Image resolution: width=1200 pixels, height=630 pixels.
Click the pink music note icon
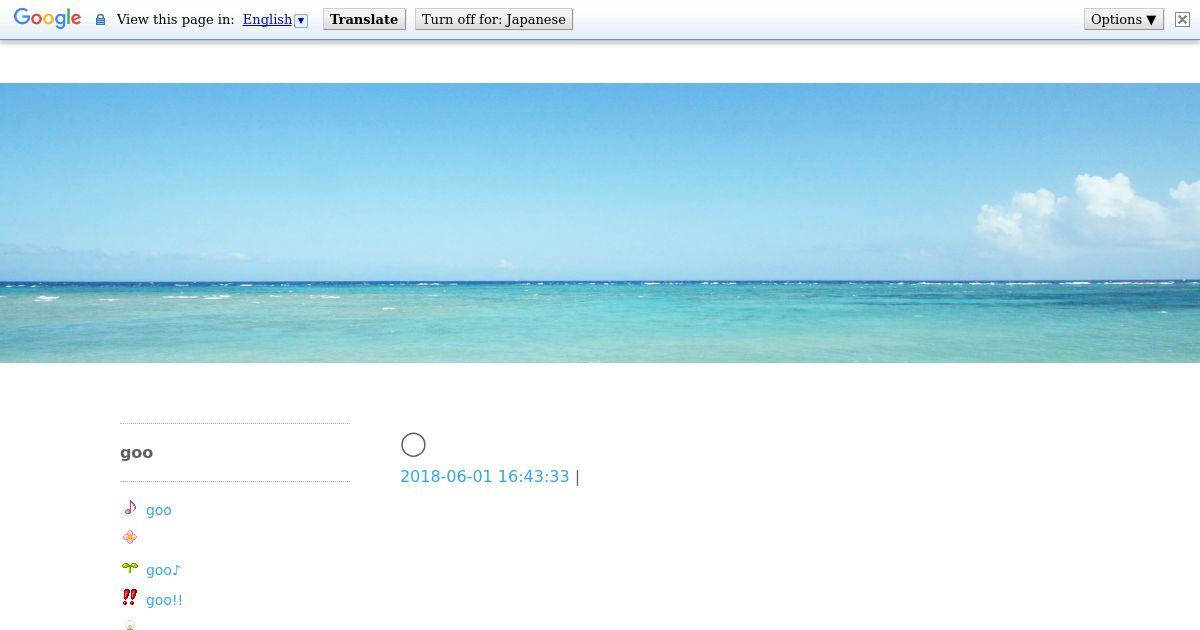coord(130,508)
